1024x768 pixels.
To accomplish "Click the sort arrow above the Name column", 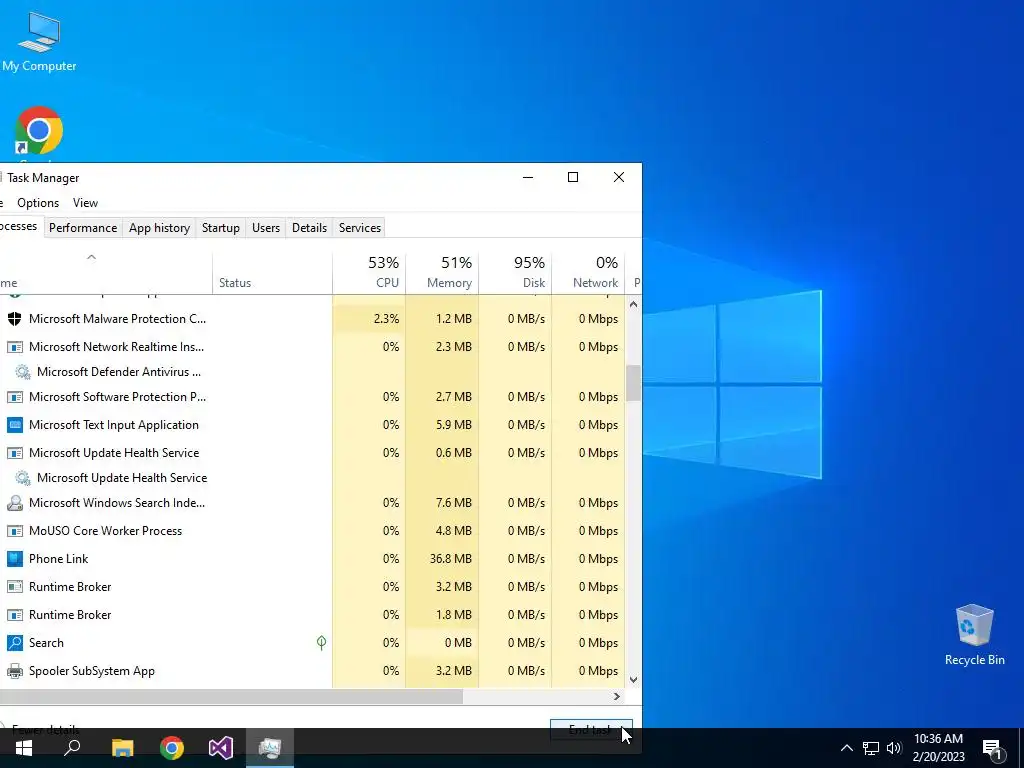I will click(x=91, y=257).
